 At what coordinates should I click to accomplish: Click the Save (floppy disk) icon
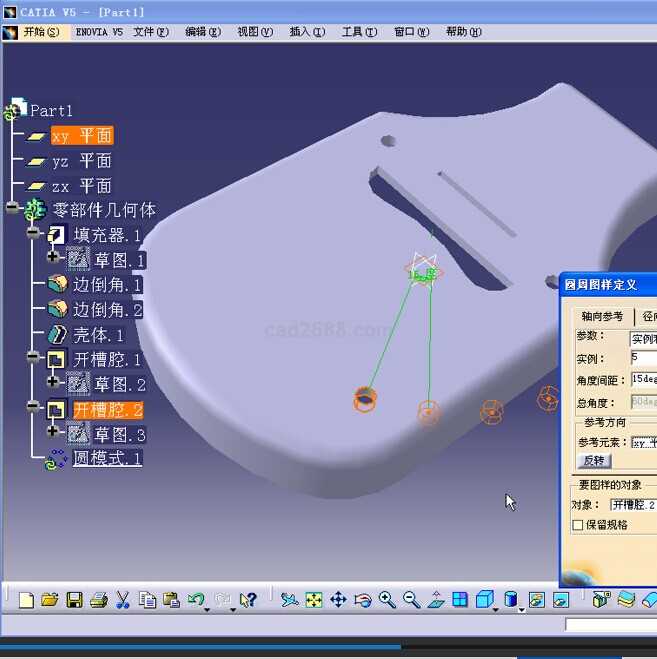click(74, 600)
